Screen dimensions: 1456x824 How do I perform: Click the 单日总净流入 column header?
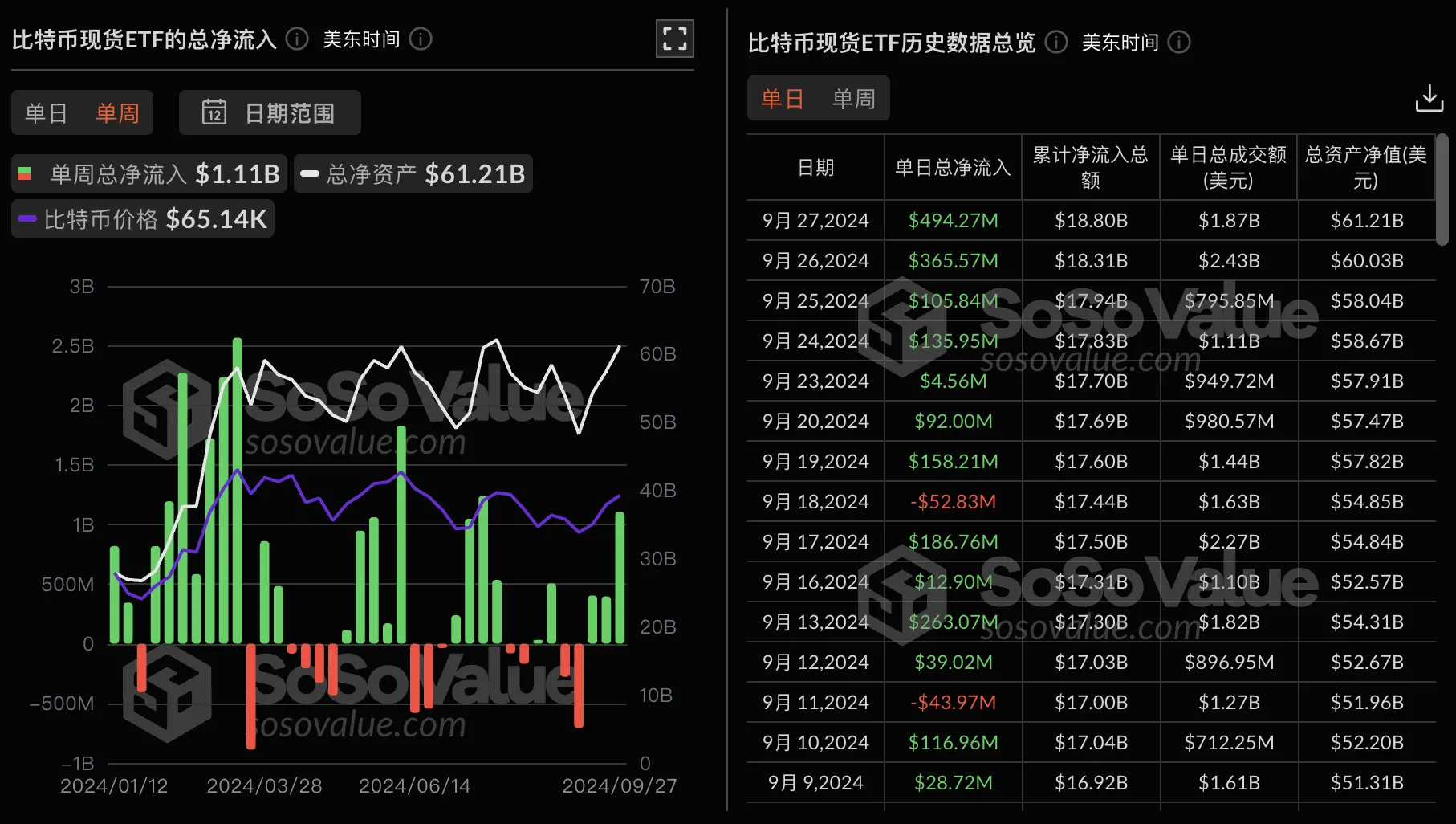pos(952,167)
